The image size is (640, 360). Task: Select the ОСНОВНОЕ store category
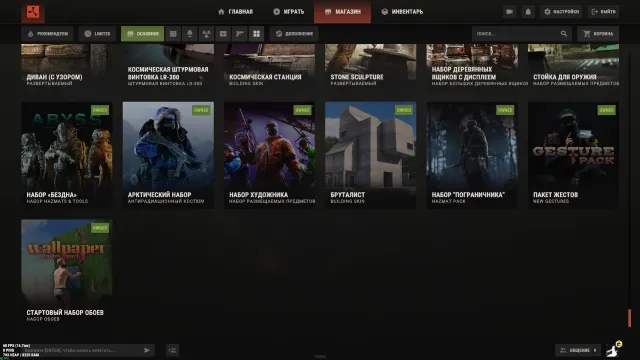[x=142, y=33]
